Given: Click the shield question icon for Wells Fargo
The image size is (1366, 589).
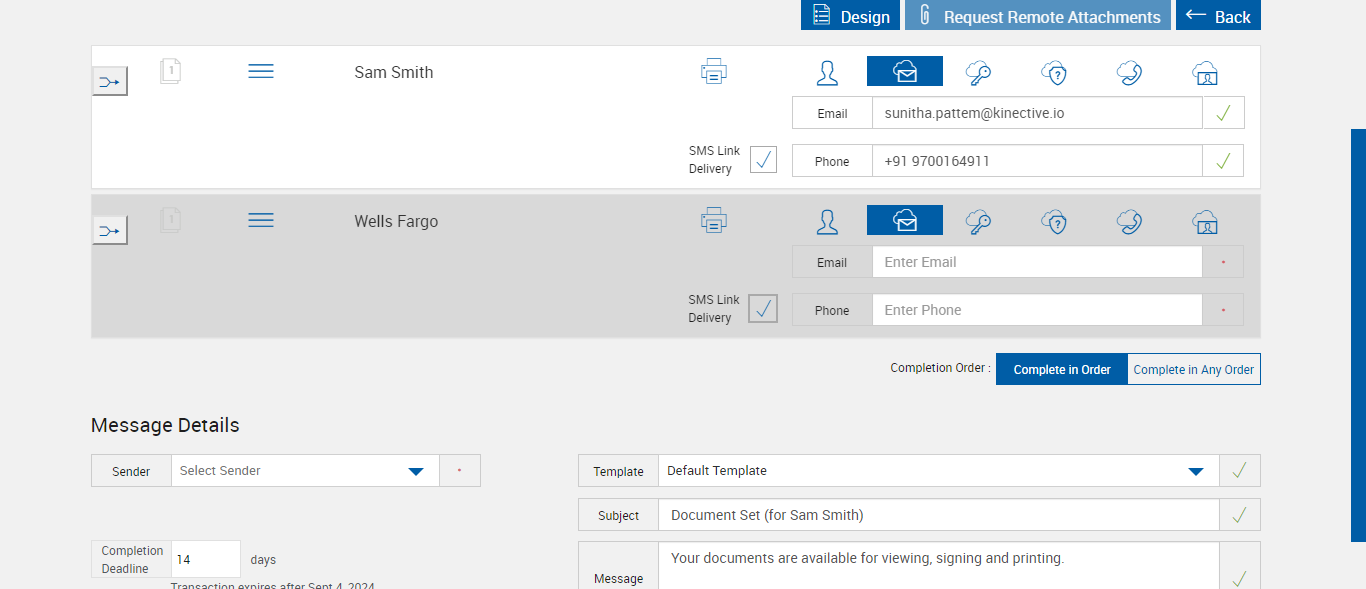Looking at the screenshot, I should point(1054,222).
